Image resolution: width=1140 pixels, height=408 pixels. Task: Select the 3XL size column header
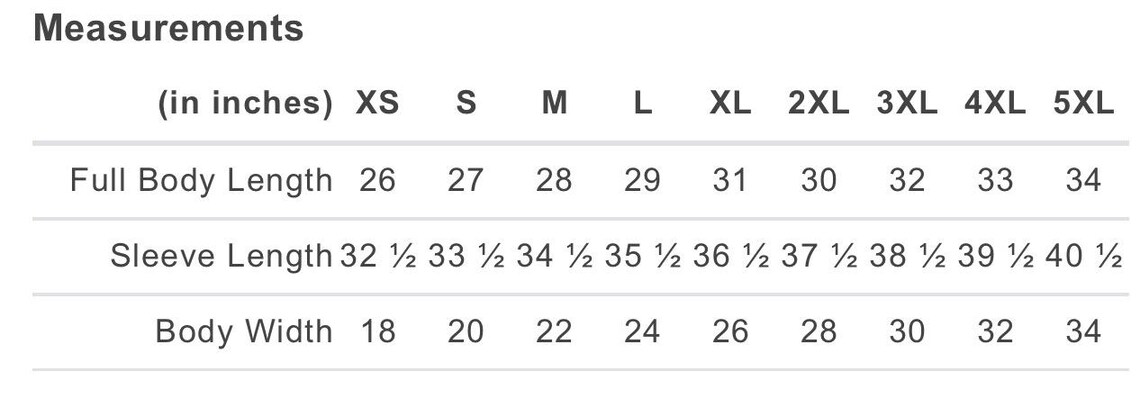point(907,103)
